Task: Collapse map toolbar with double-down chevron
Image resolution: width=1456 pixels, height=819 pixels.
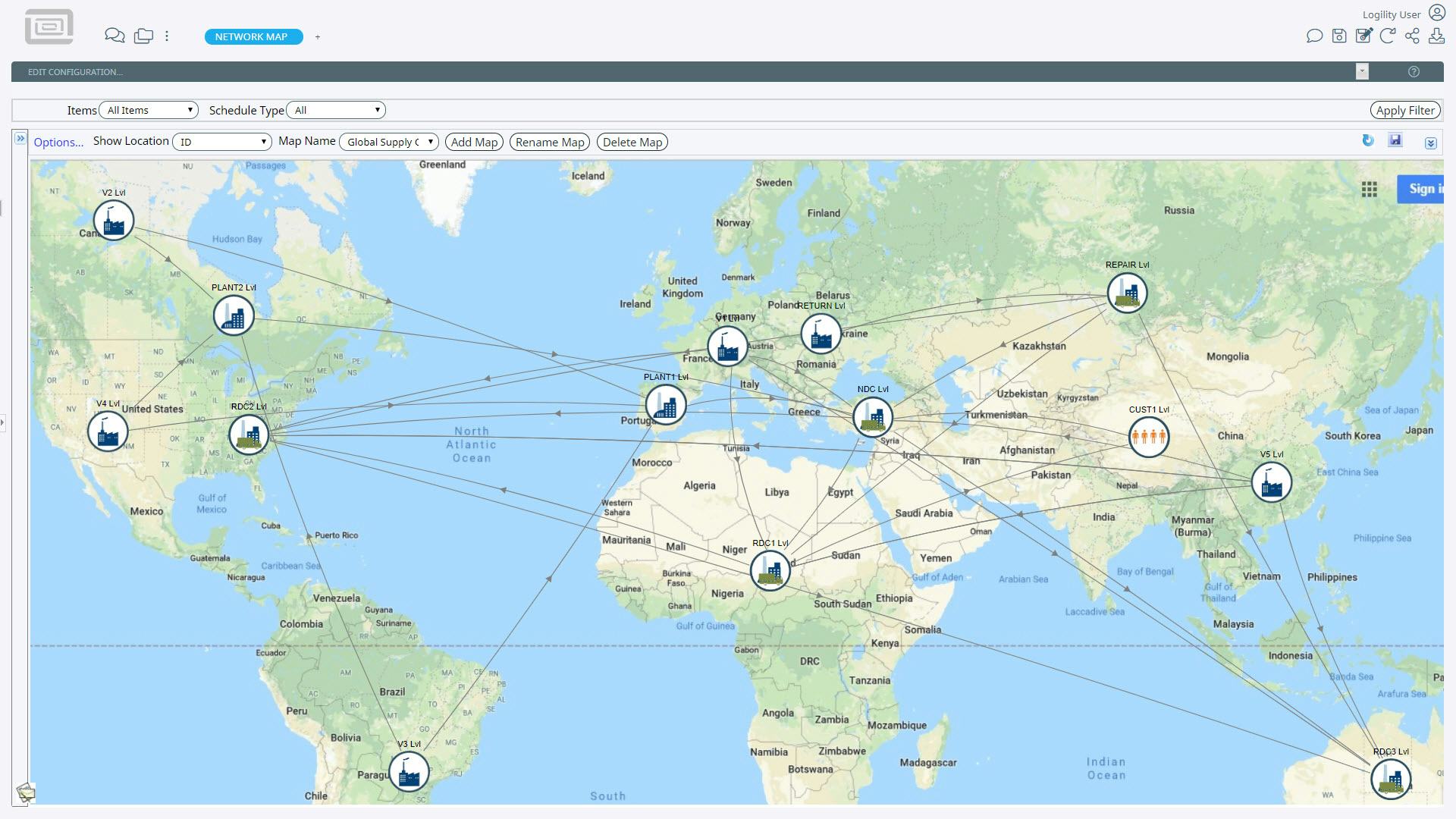Action: (x=1430, y=143)
